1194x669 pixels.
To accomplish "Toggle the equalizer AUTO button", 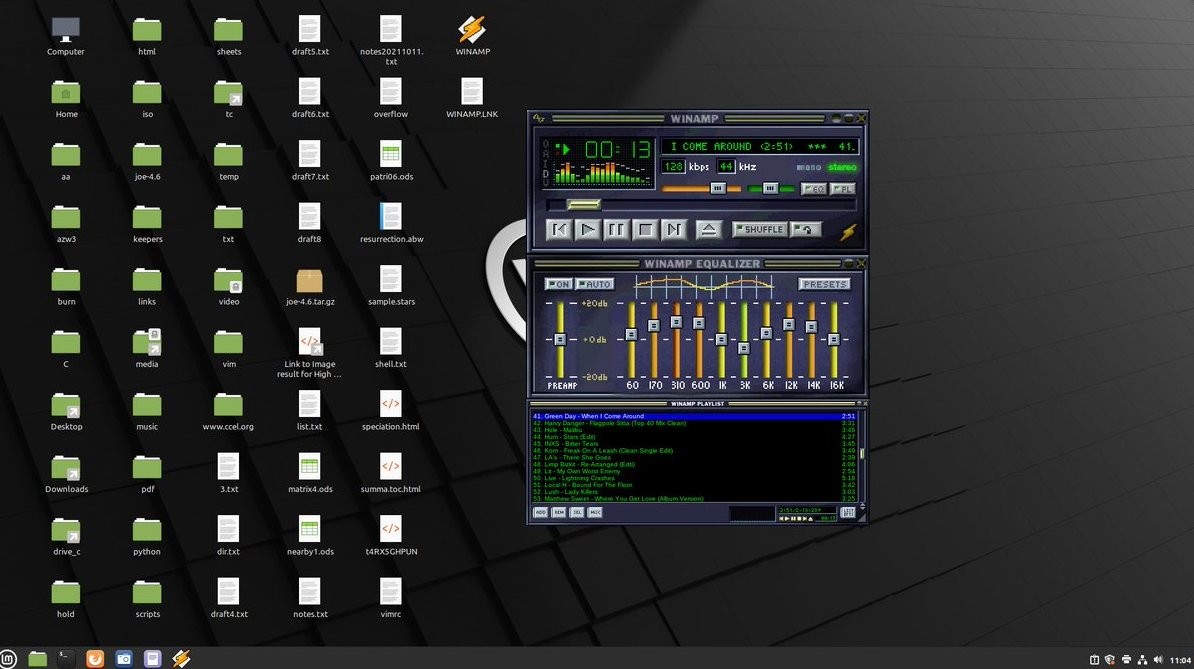I will coord(594,284).
